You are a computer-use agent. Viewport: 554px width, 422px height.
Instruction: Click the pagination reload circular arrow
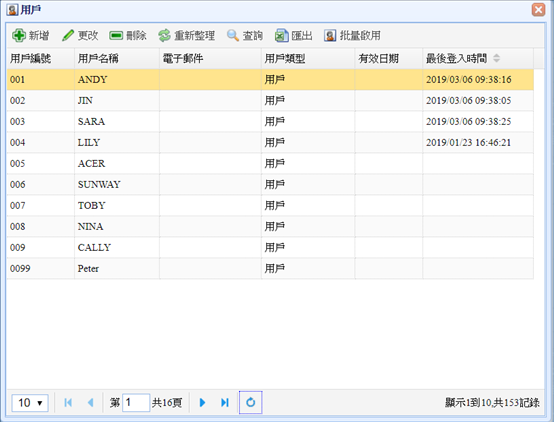[x=251, y=402]
